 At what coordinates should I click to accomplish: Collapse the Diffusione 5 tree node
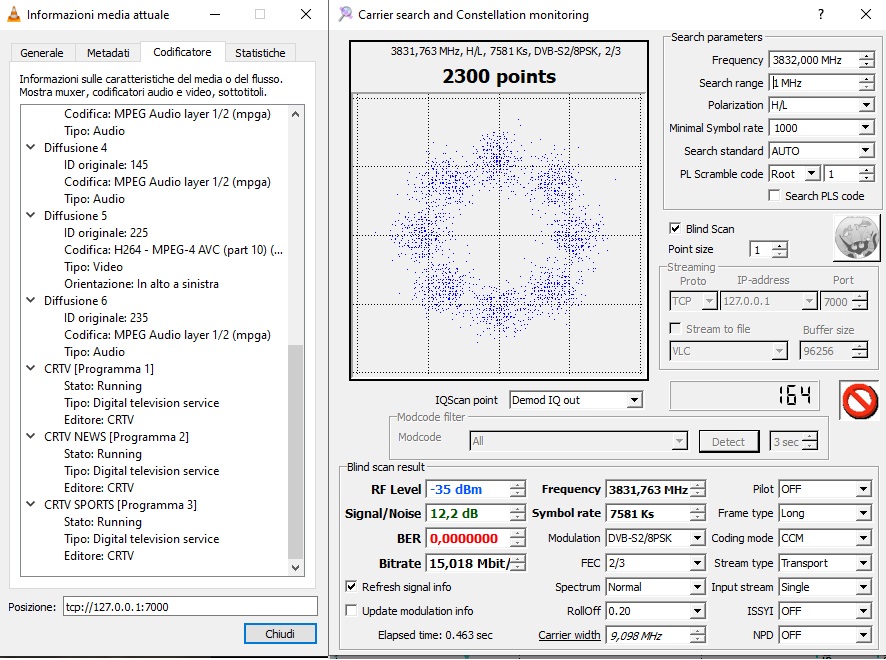pyautogui.click(x=31, y=215)
